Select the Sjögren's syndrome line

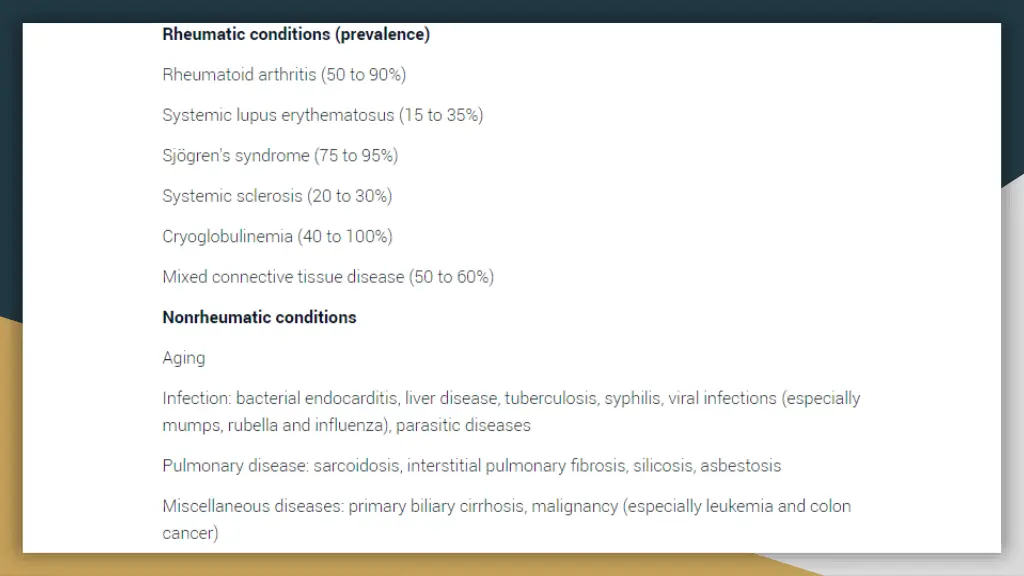click(x=280, y=156)
